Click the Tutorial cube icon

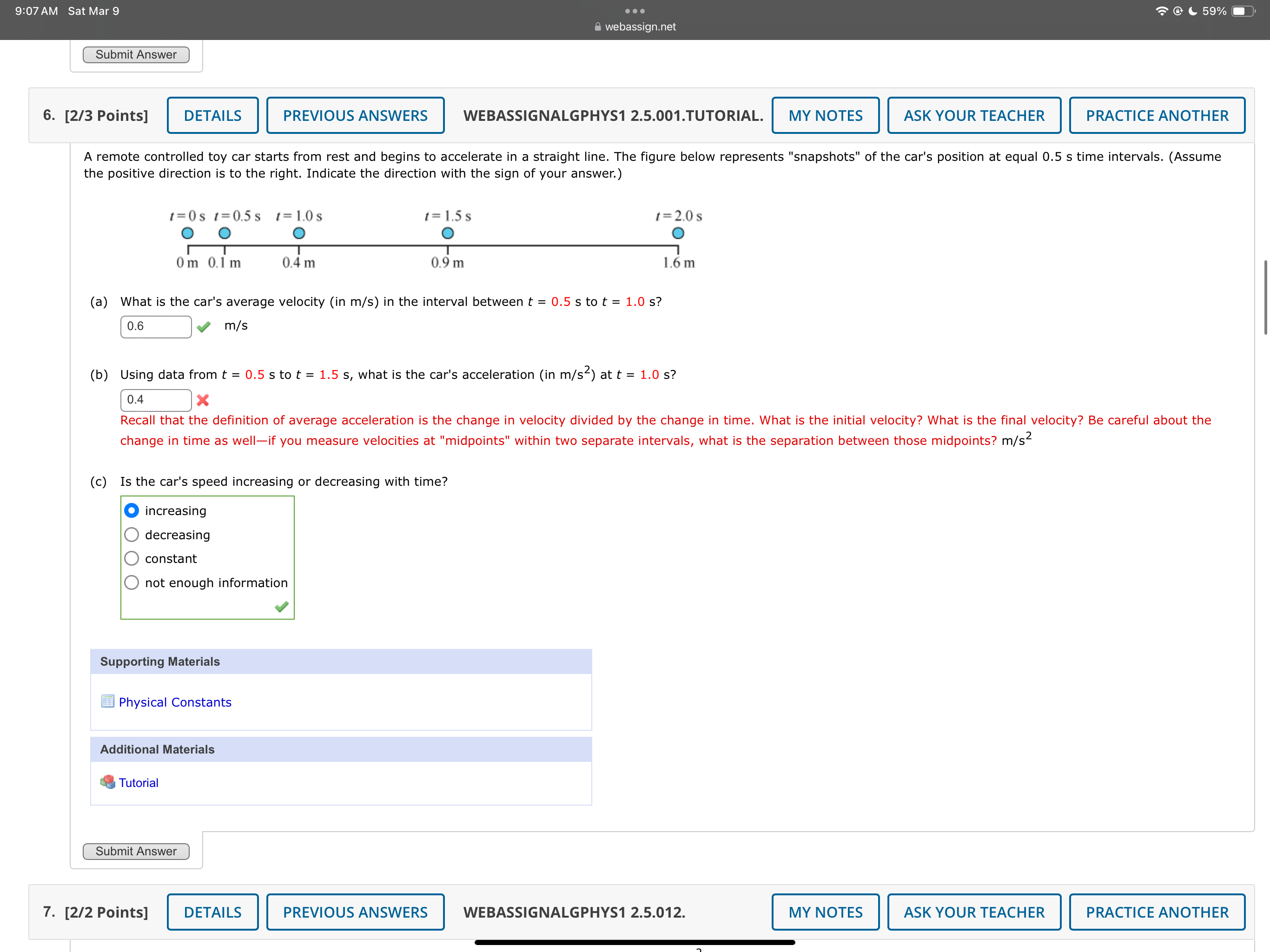107,782
